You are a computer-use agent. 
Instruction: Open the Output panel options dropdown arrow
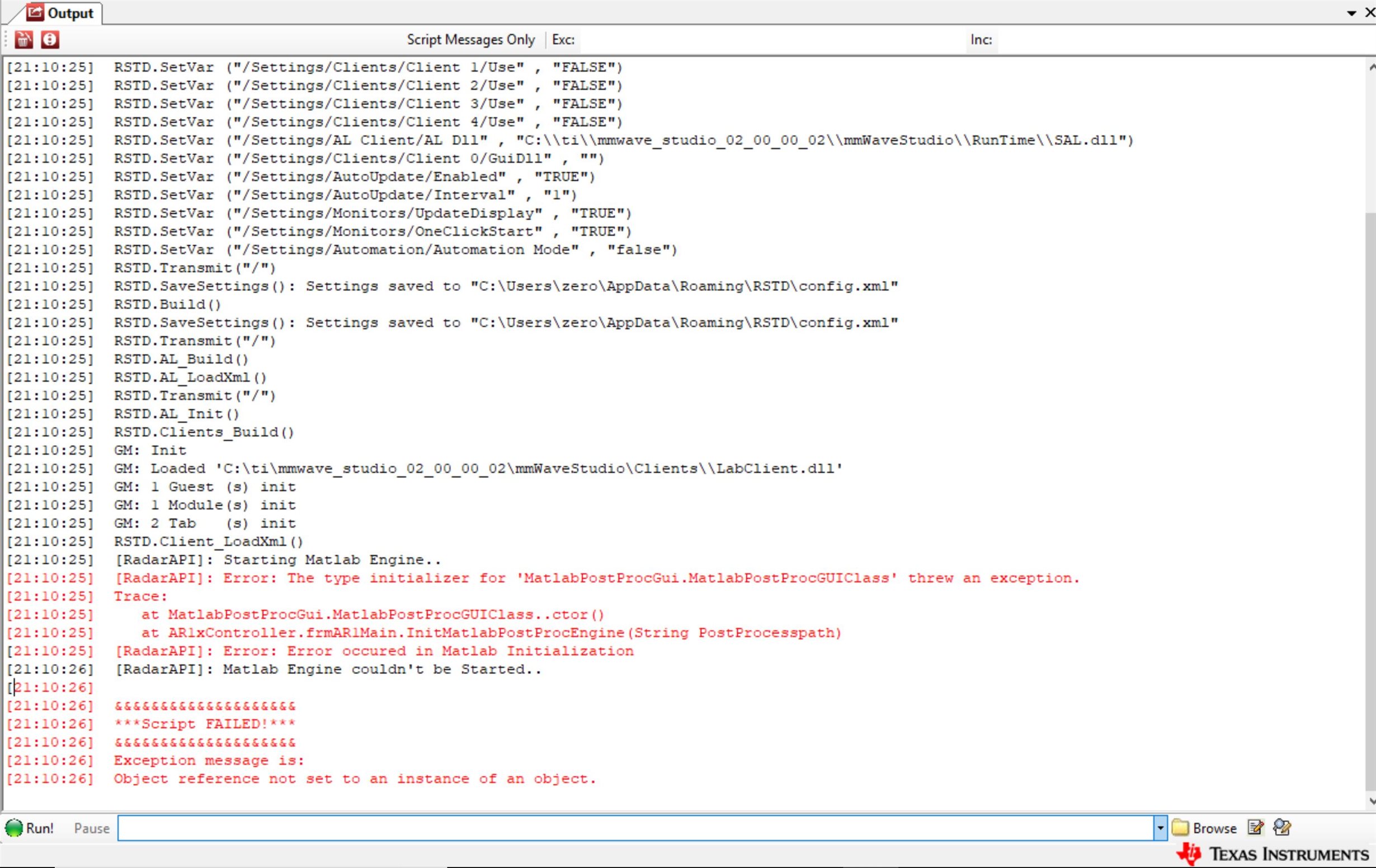click(1351, 13)
